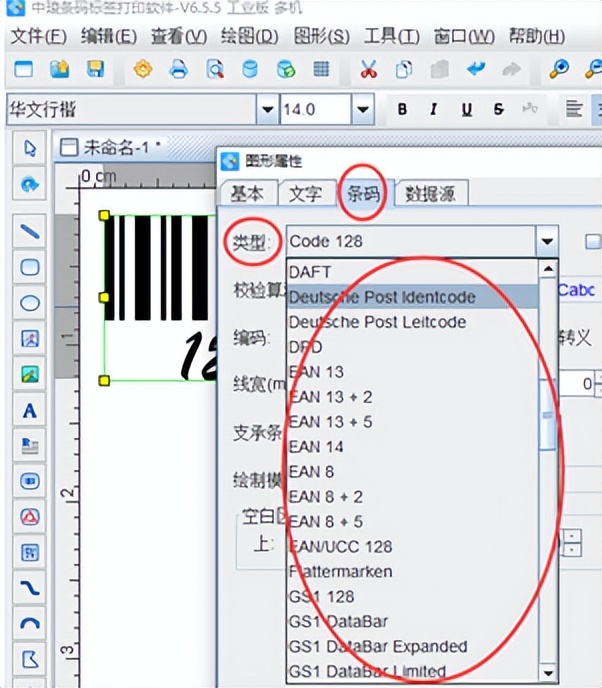The height and width of the screenshot is (688, 602).
Task: Open the 查看(V) menu
Action: tap(179, 36)
